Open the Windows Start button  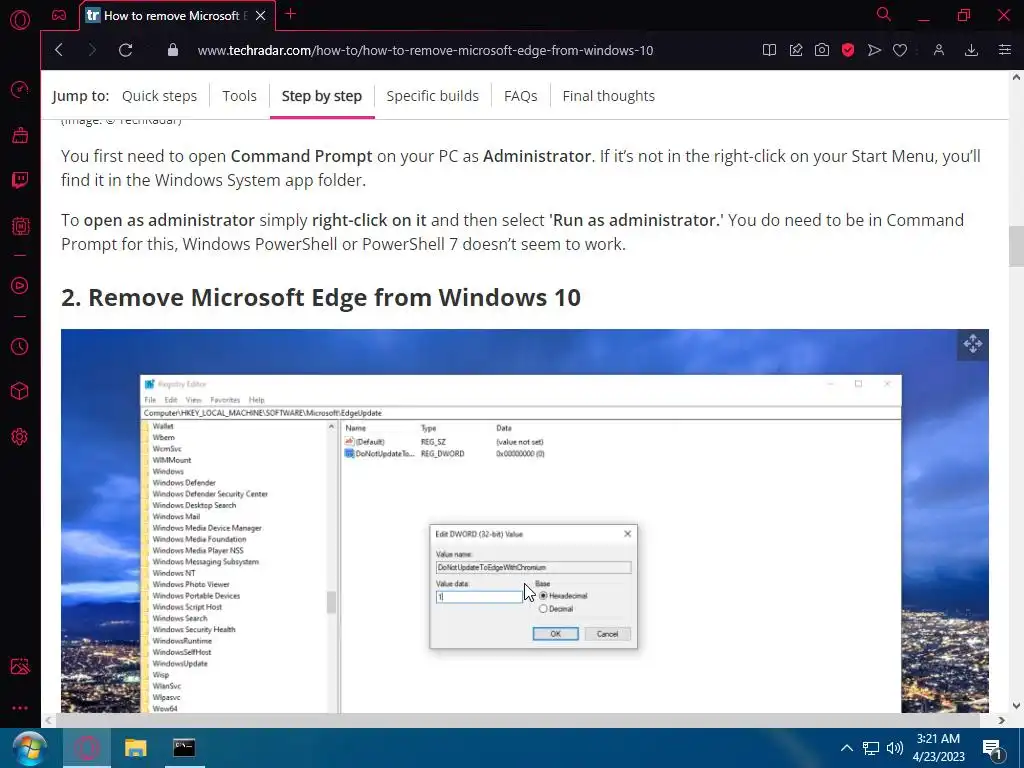(x=29, y=748)
